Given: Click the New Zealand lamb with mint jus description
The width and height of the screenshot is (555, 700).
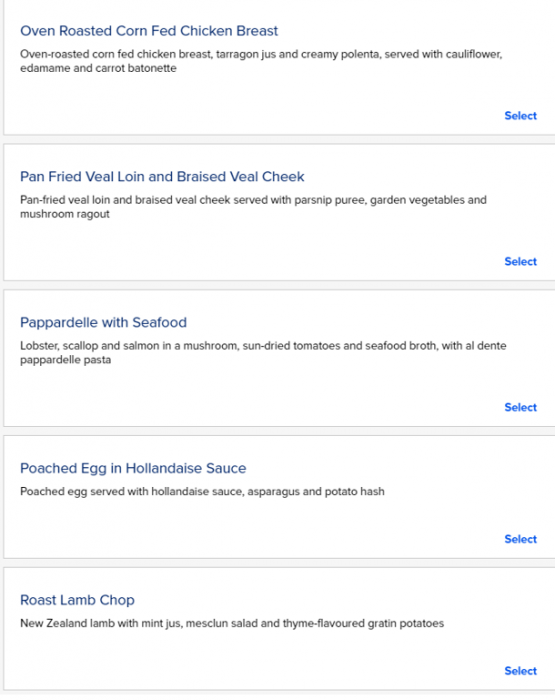Looking at the screenshot, I should click(232, 623).
